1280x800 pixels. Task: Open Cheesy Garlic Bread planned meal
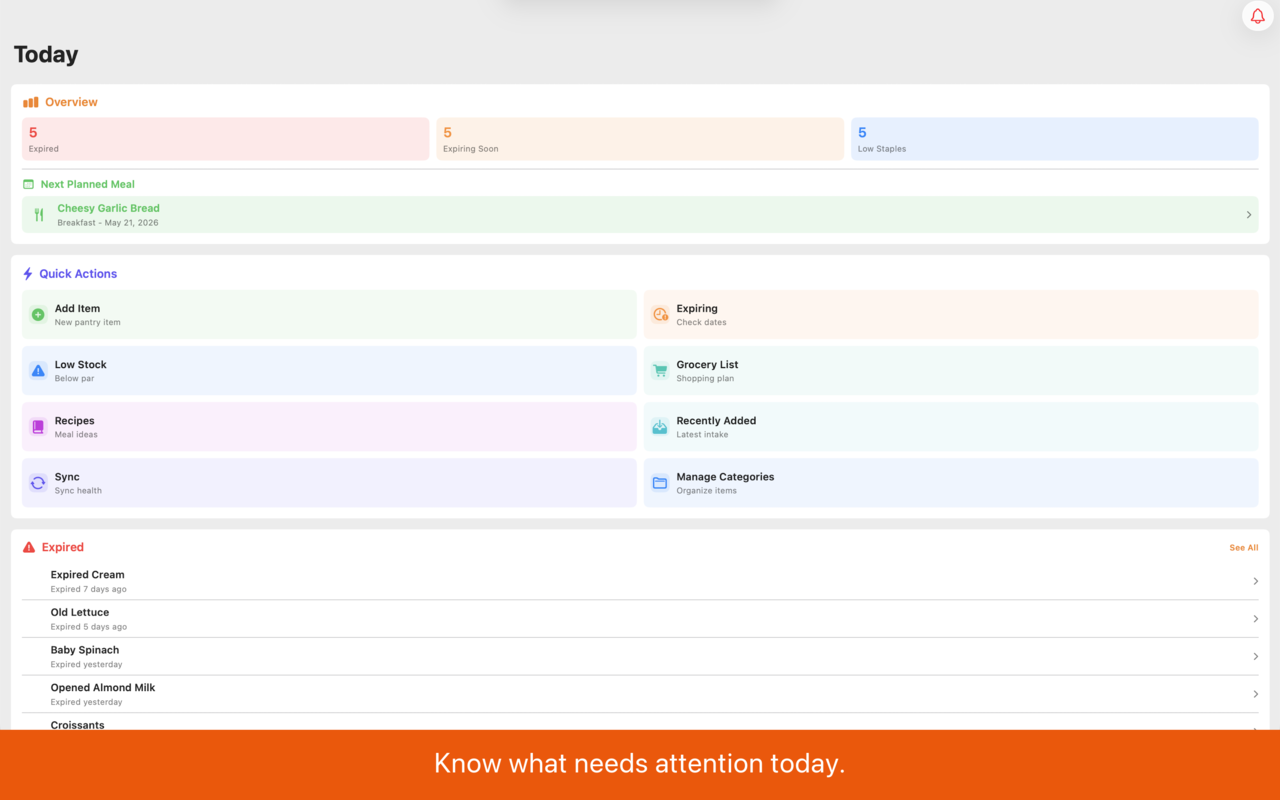640,215
